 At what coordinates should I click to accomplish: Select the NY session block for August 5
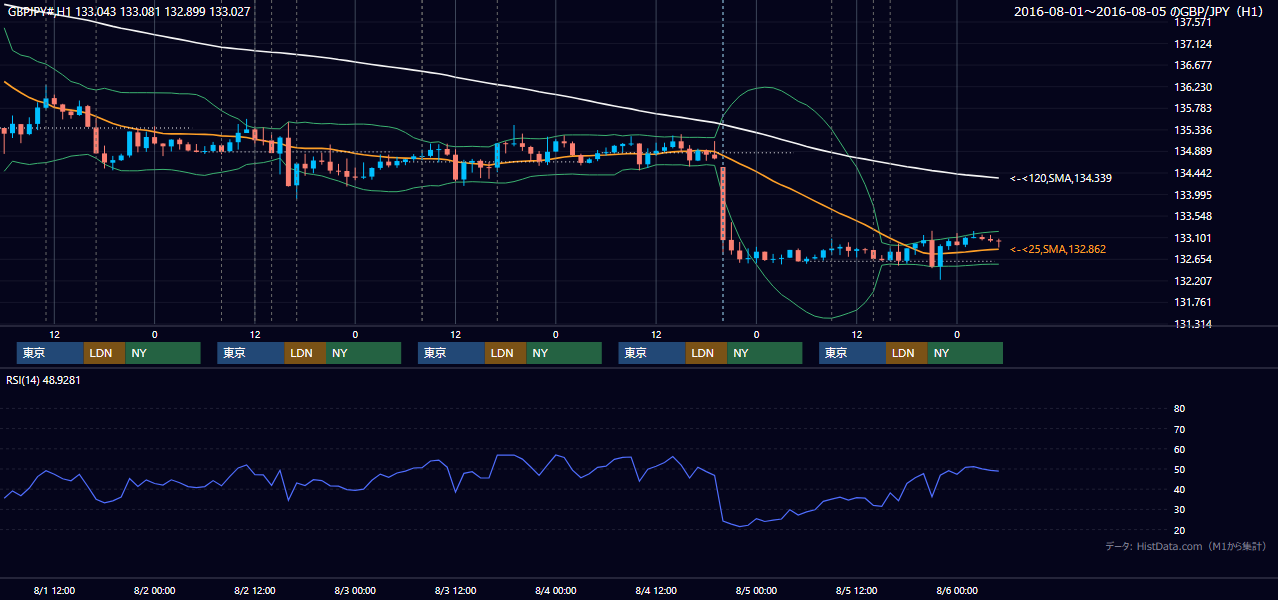(x=965, y=353)
